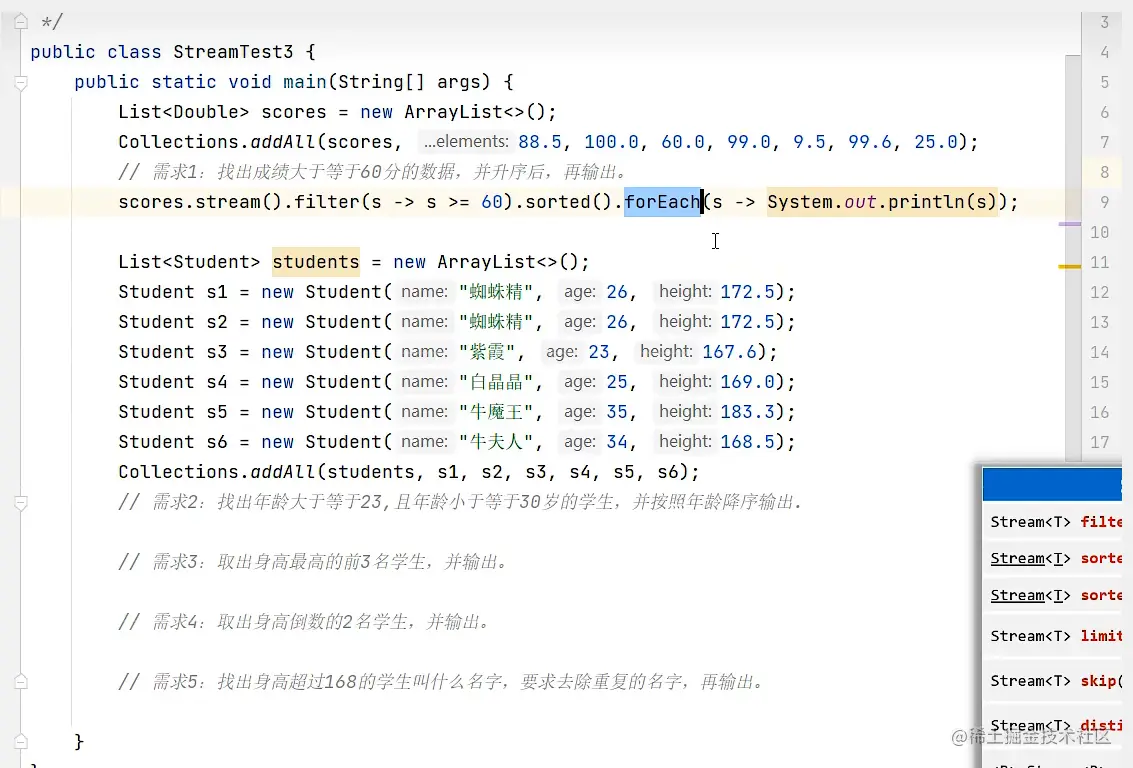The width and height of the screenshot is (1133, 768).
Task: Click the 需求1 comment line
Action: click(372, 172)
